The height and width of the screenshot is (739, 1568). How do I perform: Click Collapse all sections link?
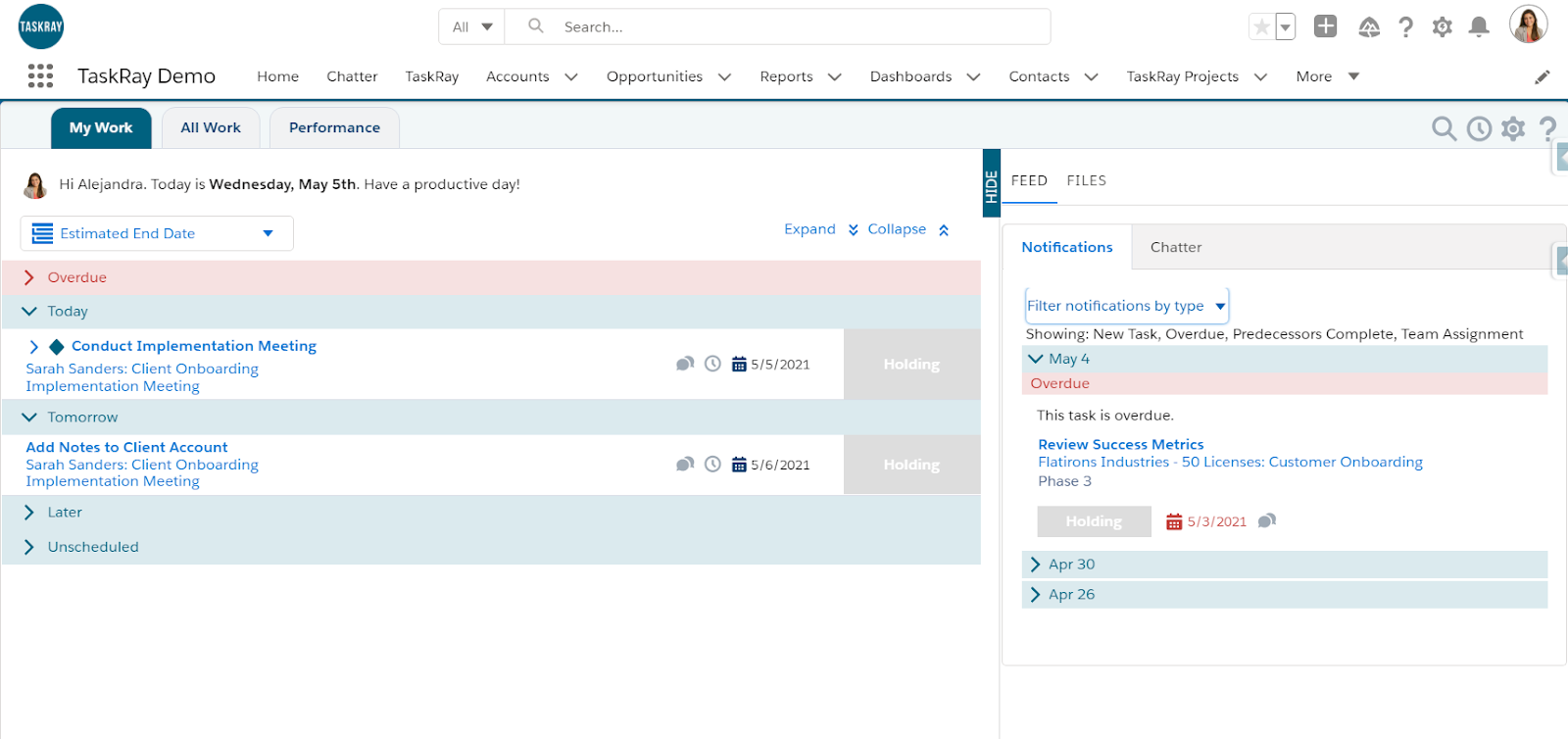(x=908, y=229)
